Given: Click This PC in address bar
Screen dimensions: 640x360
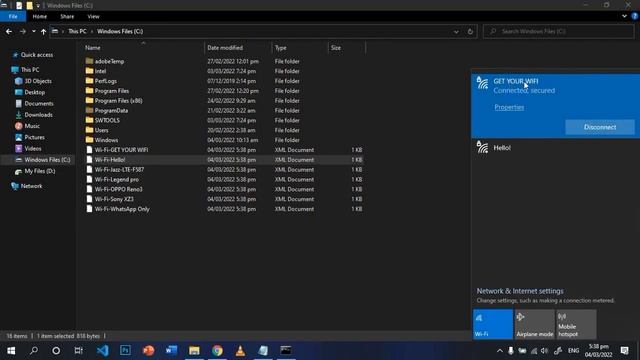Looking at the screenshot, I should click(x=77, y=31).
